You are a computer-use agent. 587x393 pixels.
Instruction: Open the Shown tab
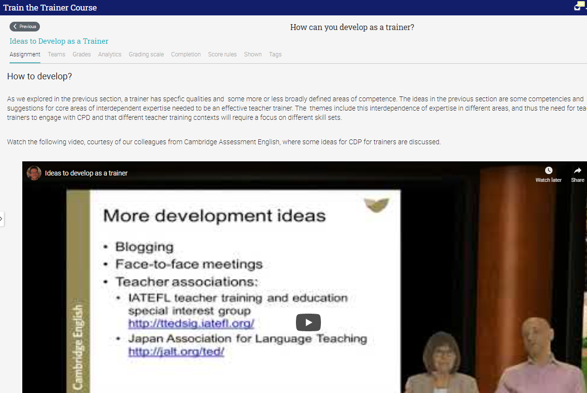click(x=253, y=55)
